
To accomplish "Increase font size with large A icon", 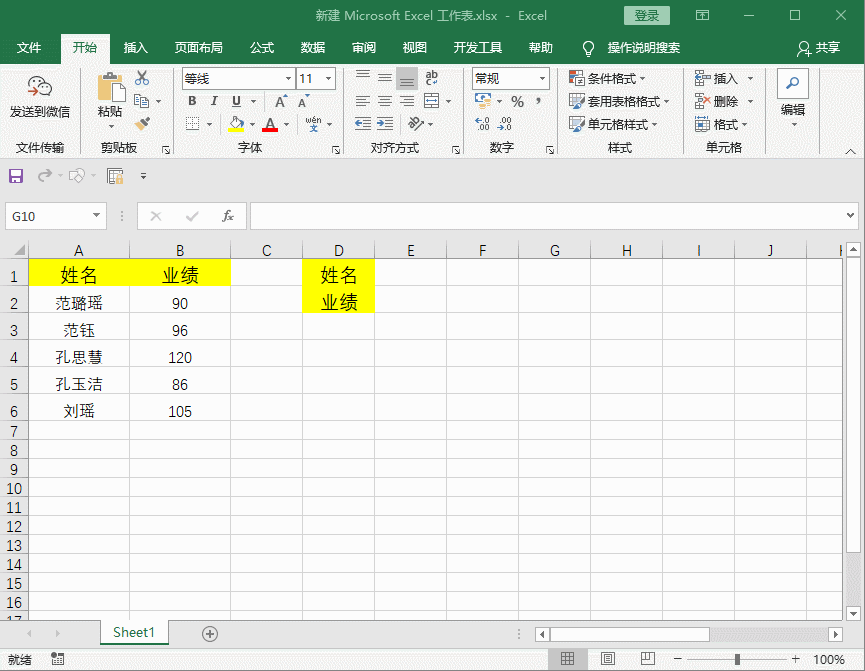I will [x=281, y=102].
